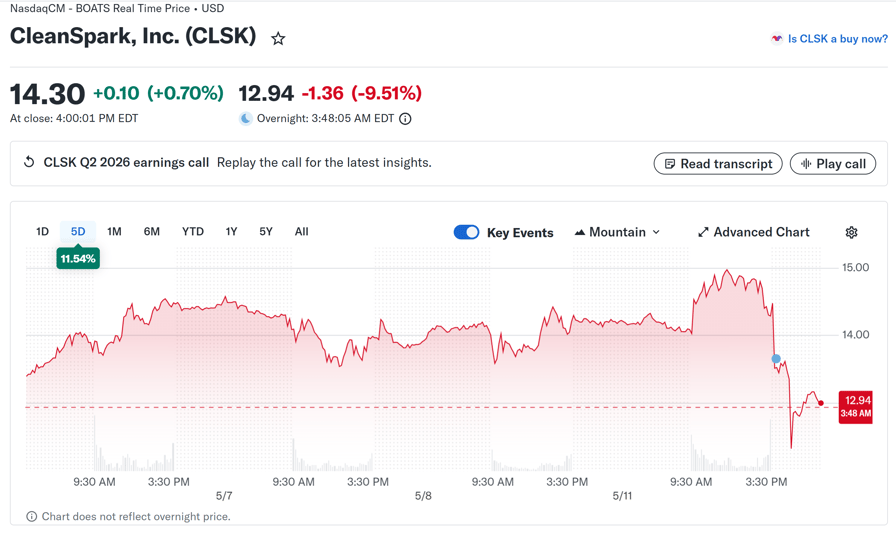Toggle the Key Events switch off

click(x=466, y=232)
